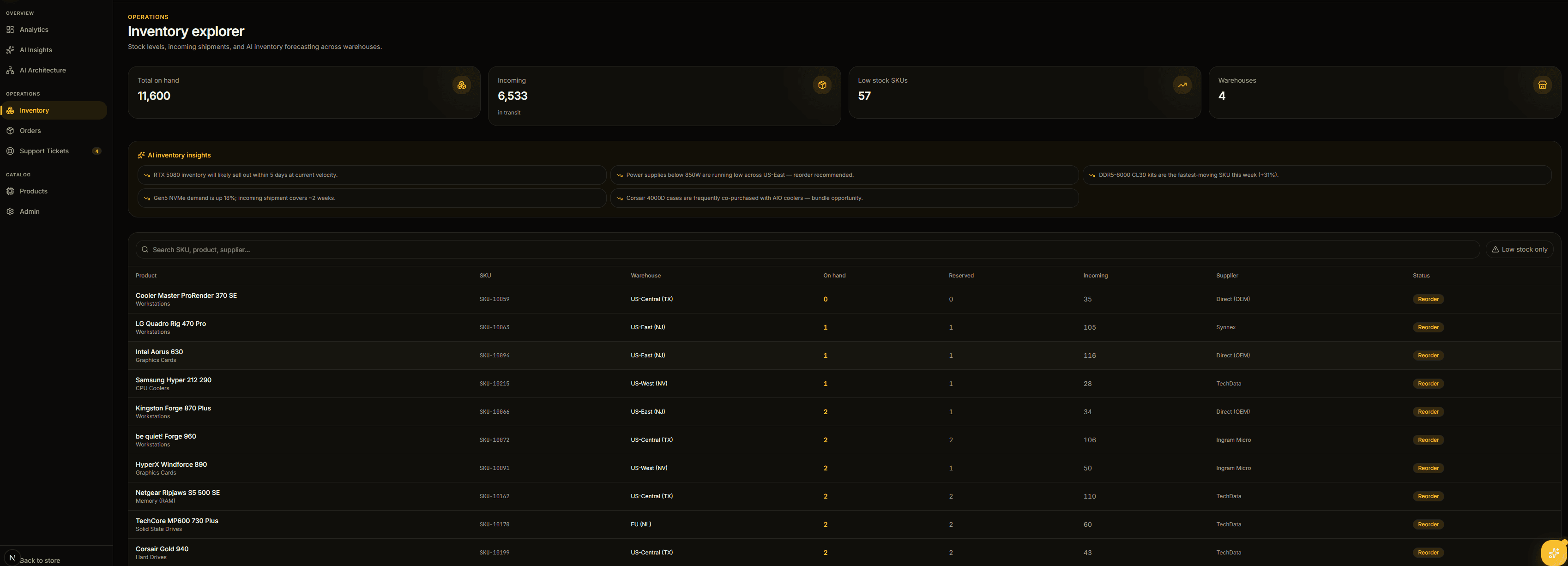Click the Support Tickets badge showing 4
1568x566 pixels.
pos(96,151)
